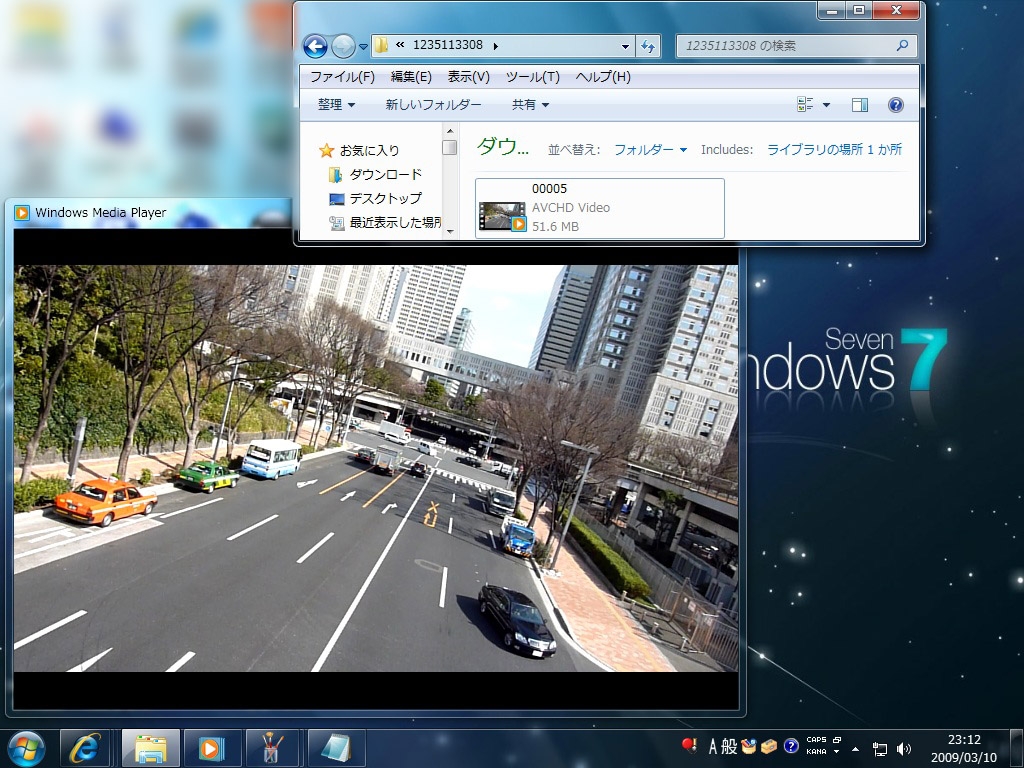Viewport: 1024px width, 768px height.
Task: Open the ファイル(F) menu
Action: pyautogui.click(x=342, y=77)
